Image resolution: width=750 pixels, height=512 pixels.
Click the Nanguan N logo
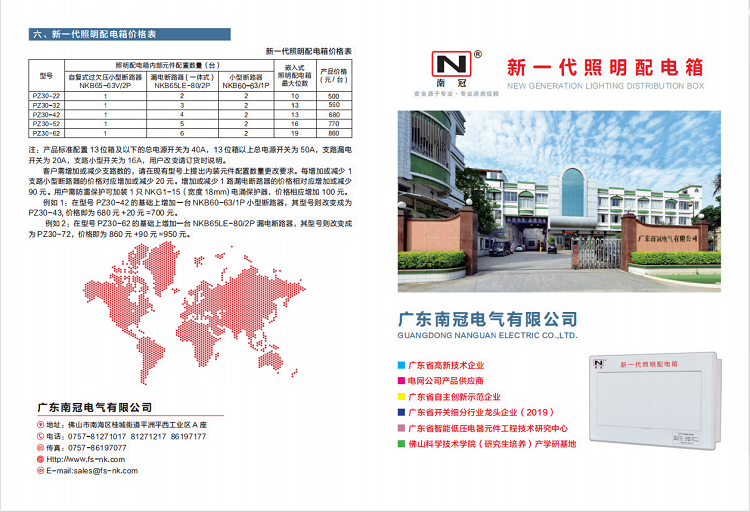[x=449, y=62]
